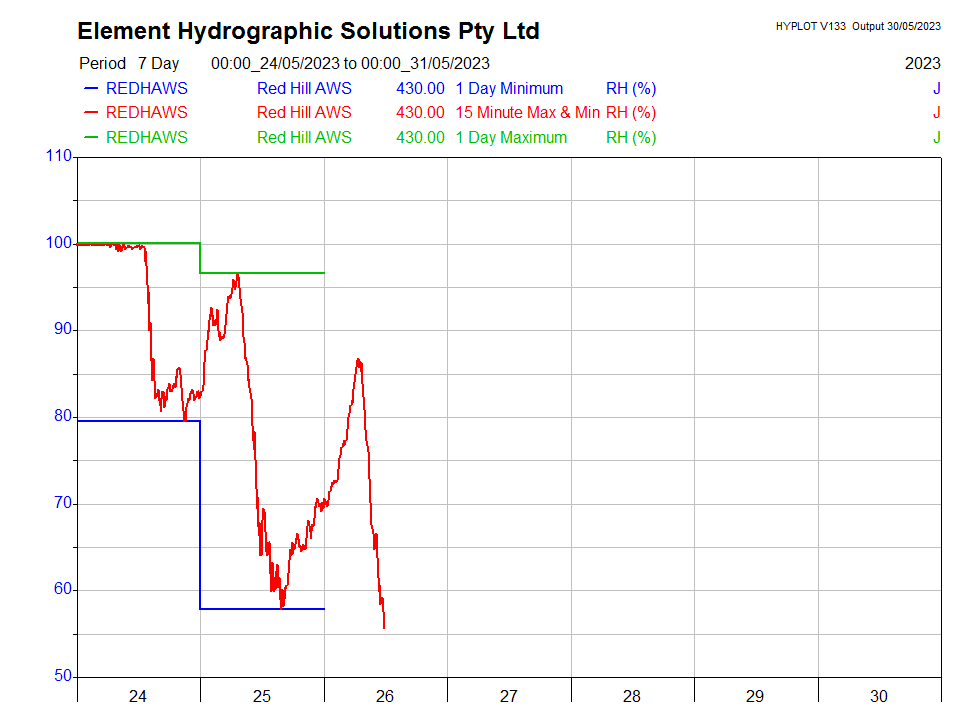Click the date range text starting 00:00_24/05/2023
Image resolution: width=968 pixels, height=726 pixels.
(x=350, y=63)
